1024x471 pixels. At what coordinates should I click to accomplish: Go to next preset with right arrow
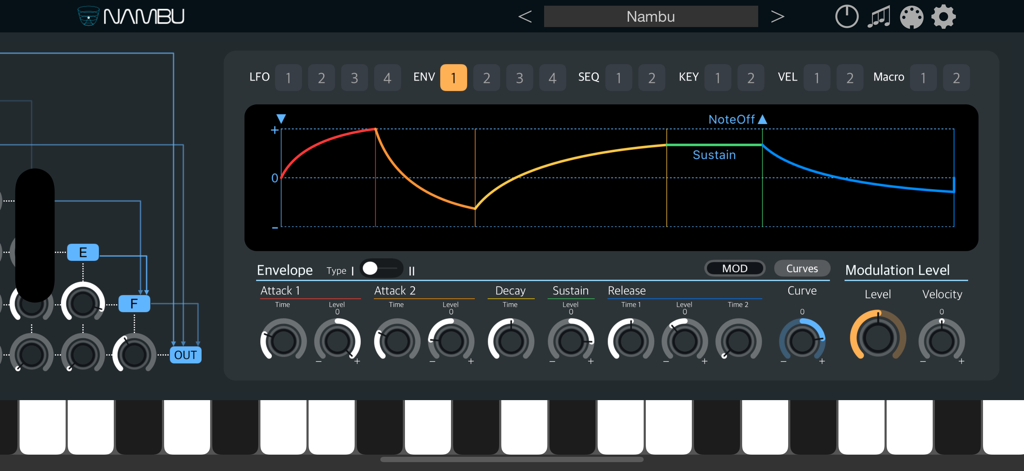pyautogui.click(x=777, y=16)
